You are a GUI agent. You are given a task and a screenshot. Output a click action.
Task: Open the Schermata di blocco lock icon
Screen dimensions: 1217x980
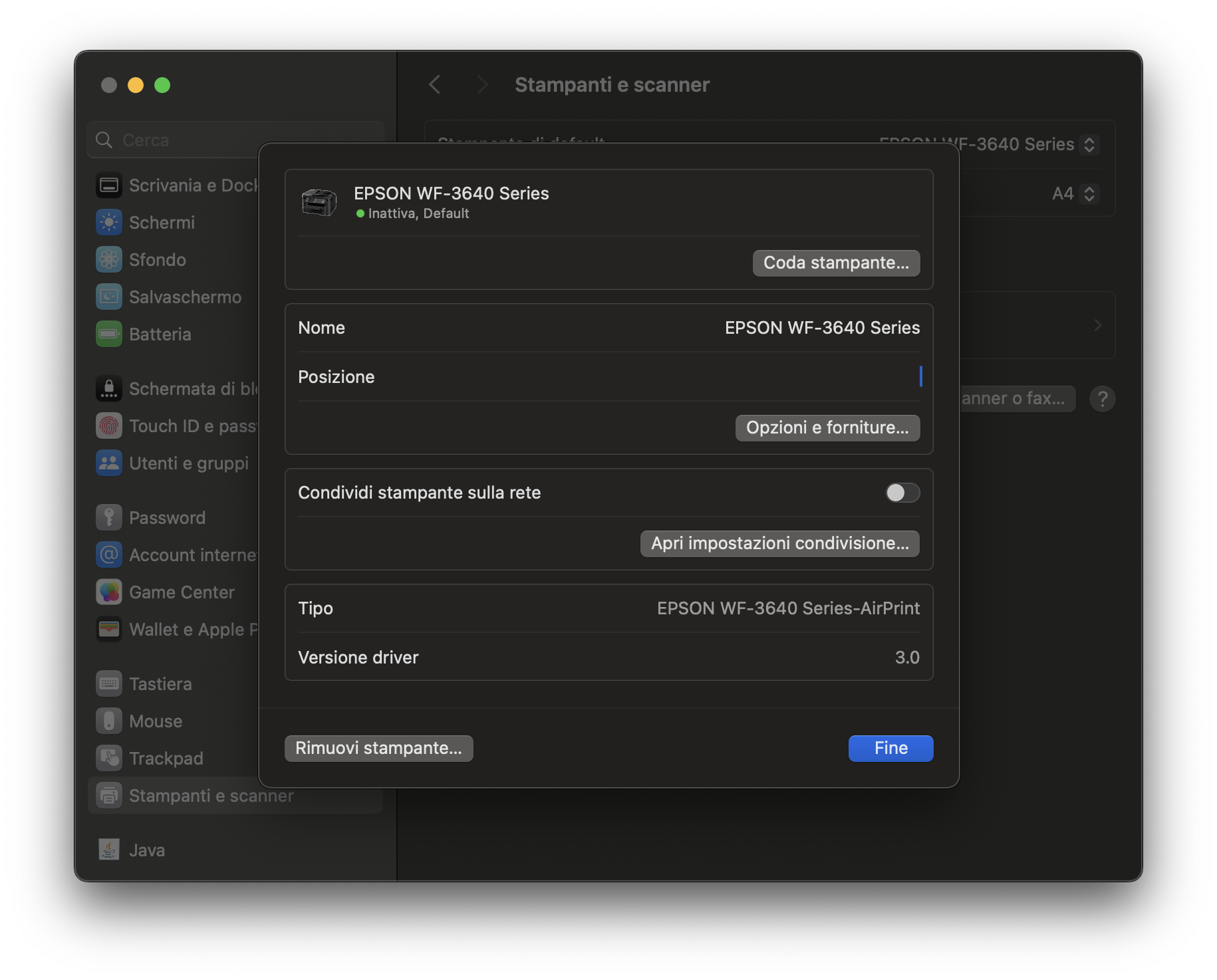109,389
